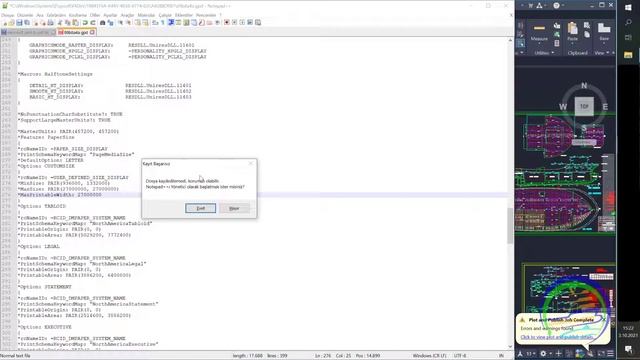Click the Save icon in Notepad++ toolbar

point(19,22)
